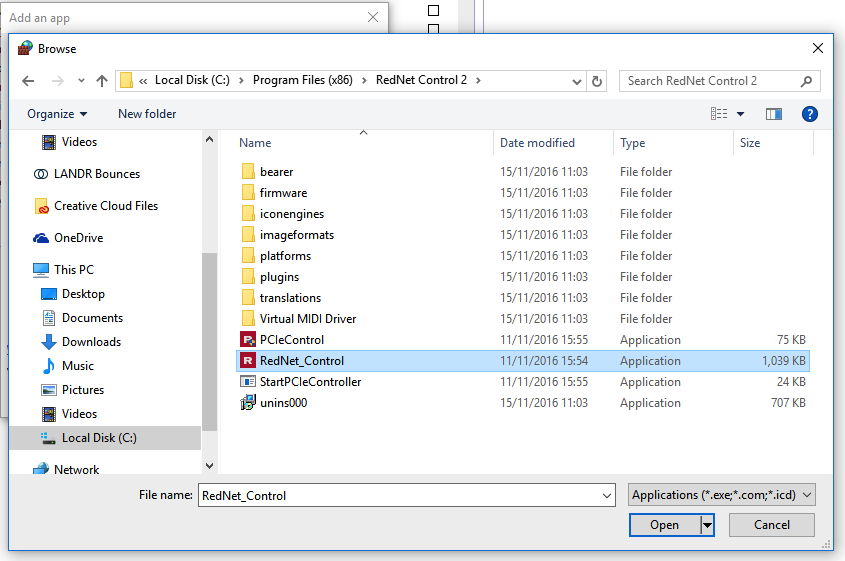Viewport: 845px width, 561px height.
Task: Sort by the Size column
Action: (750, 143)
